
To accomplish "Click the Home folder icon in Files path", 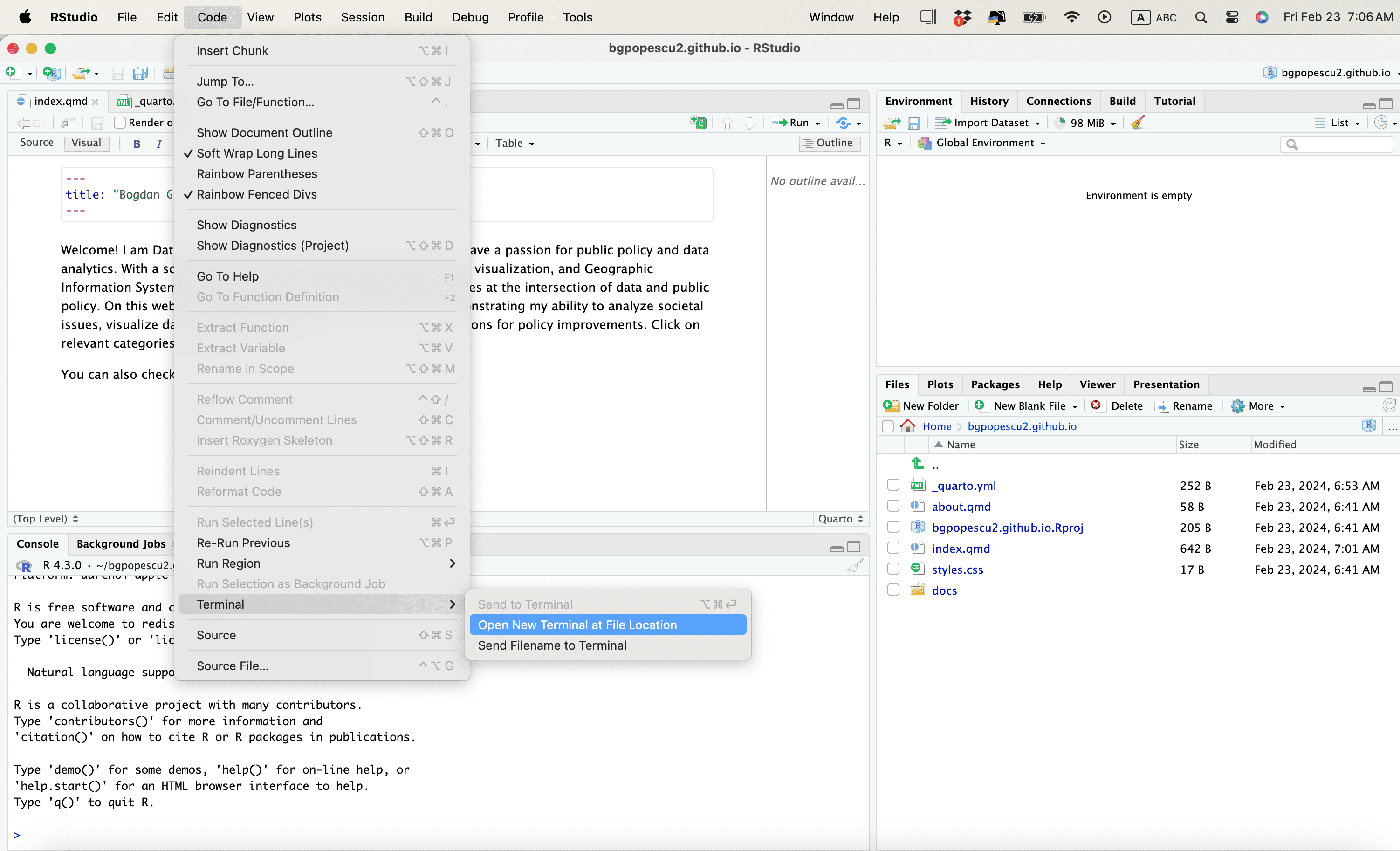I will 908,426.
